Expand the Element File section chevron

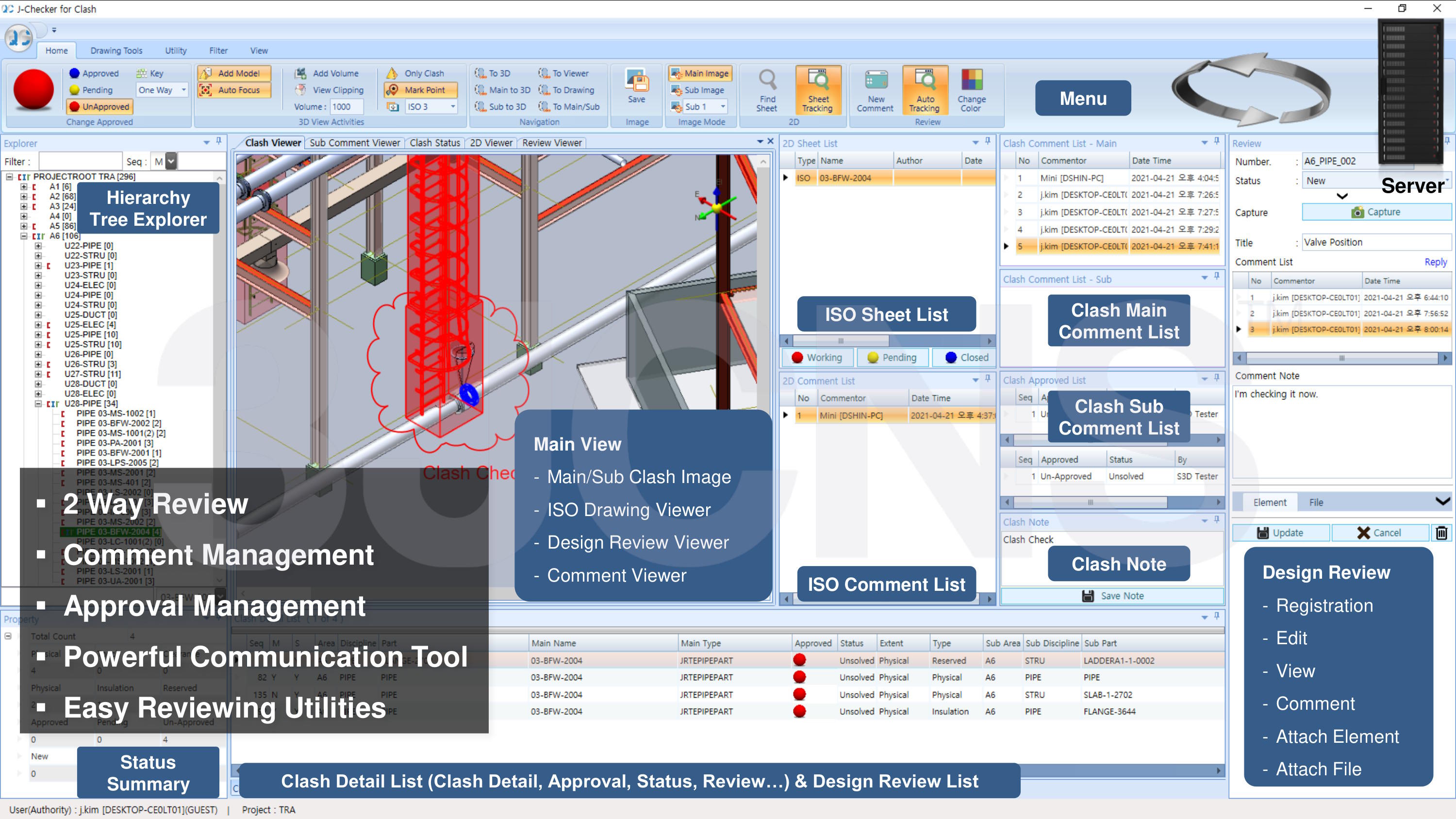click(x=1442, y=501)
